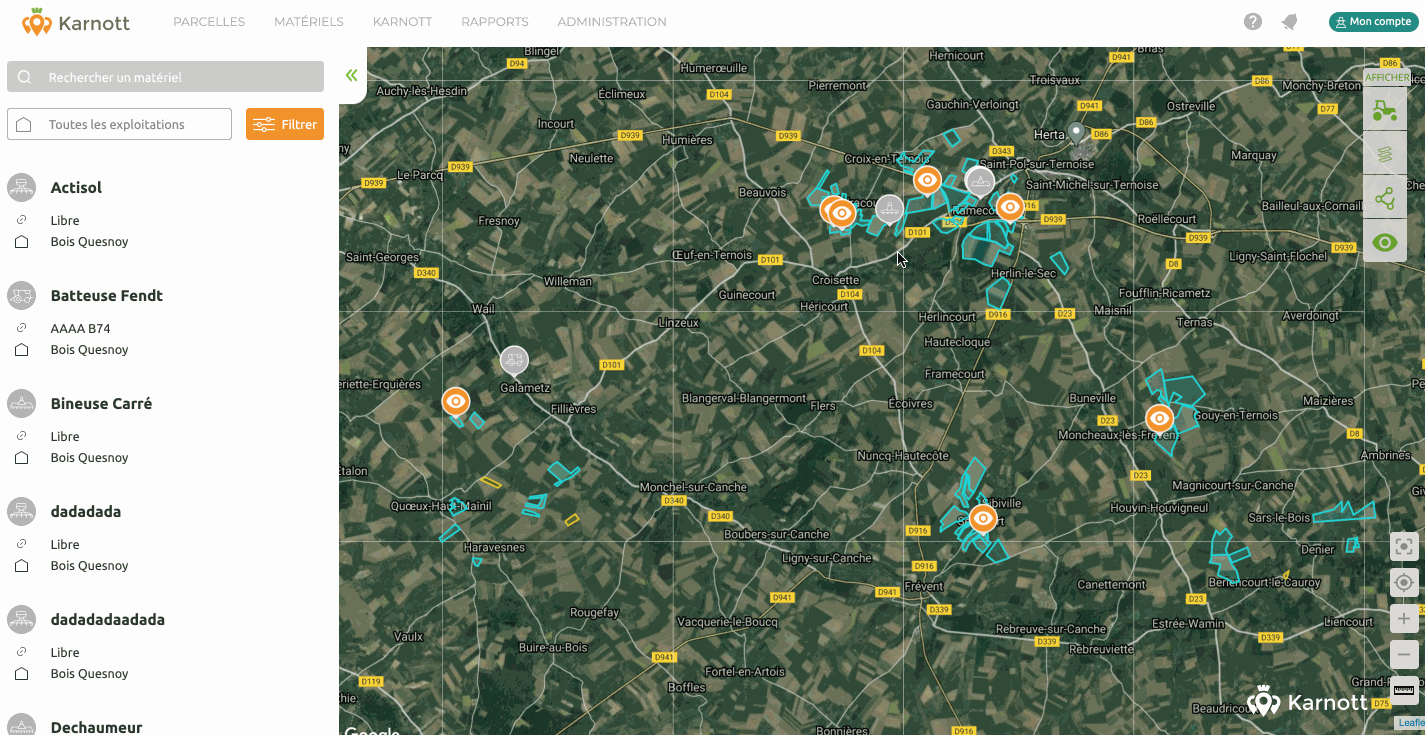Click the Actisol equipment icon

coord(21,187)
